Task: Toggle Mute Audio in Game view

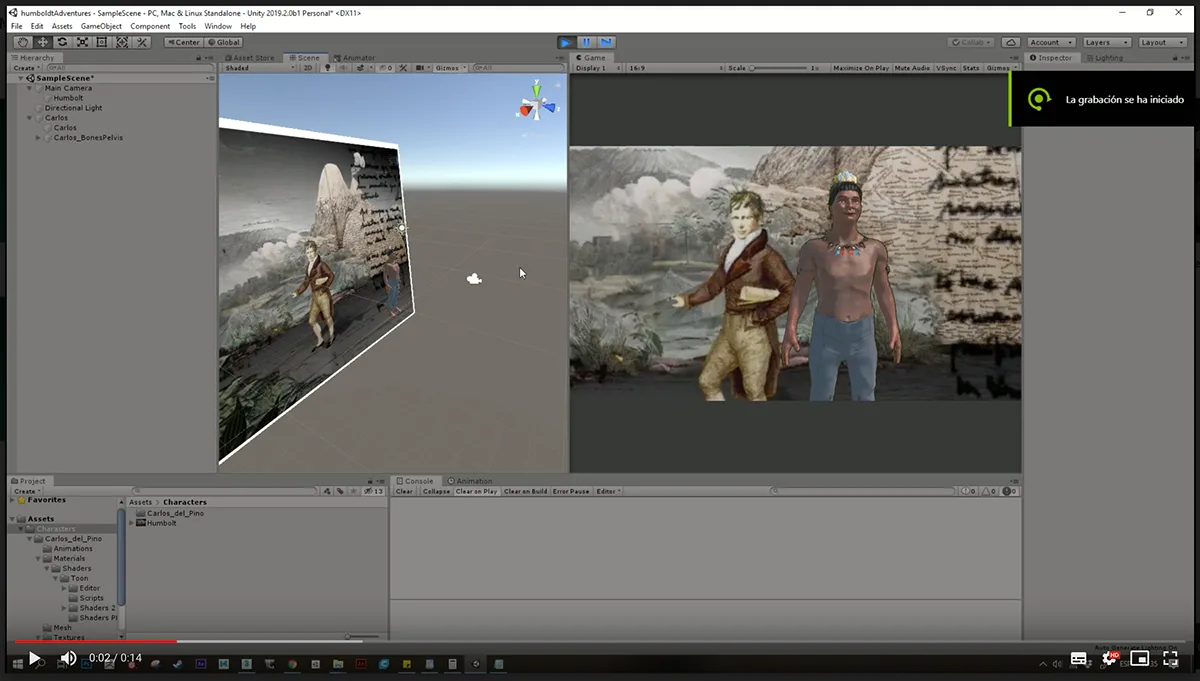Action: (x=912, y=68)
